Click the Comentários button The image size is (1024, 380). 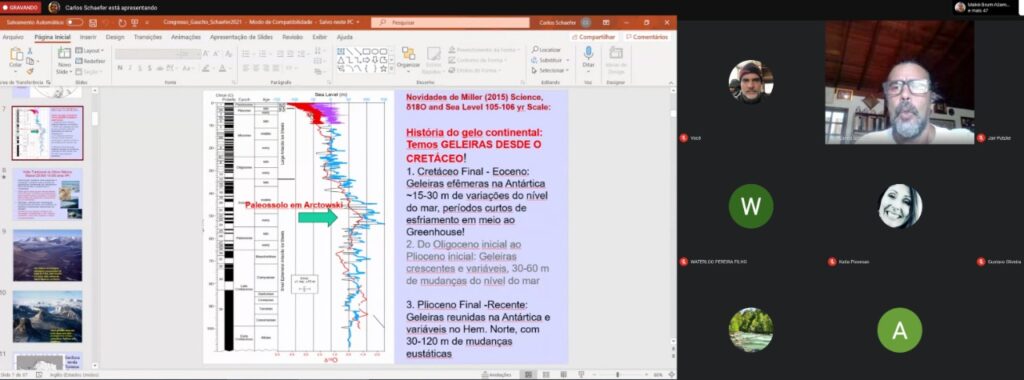(x=647, y=37)
